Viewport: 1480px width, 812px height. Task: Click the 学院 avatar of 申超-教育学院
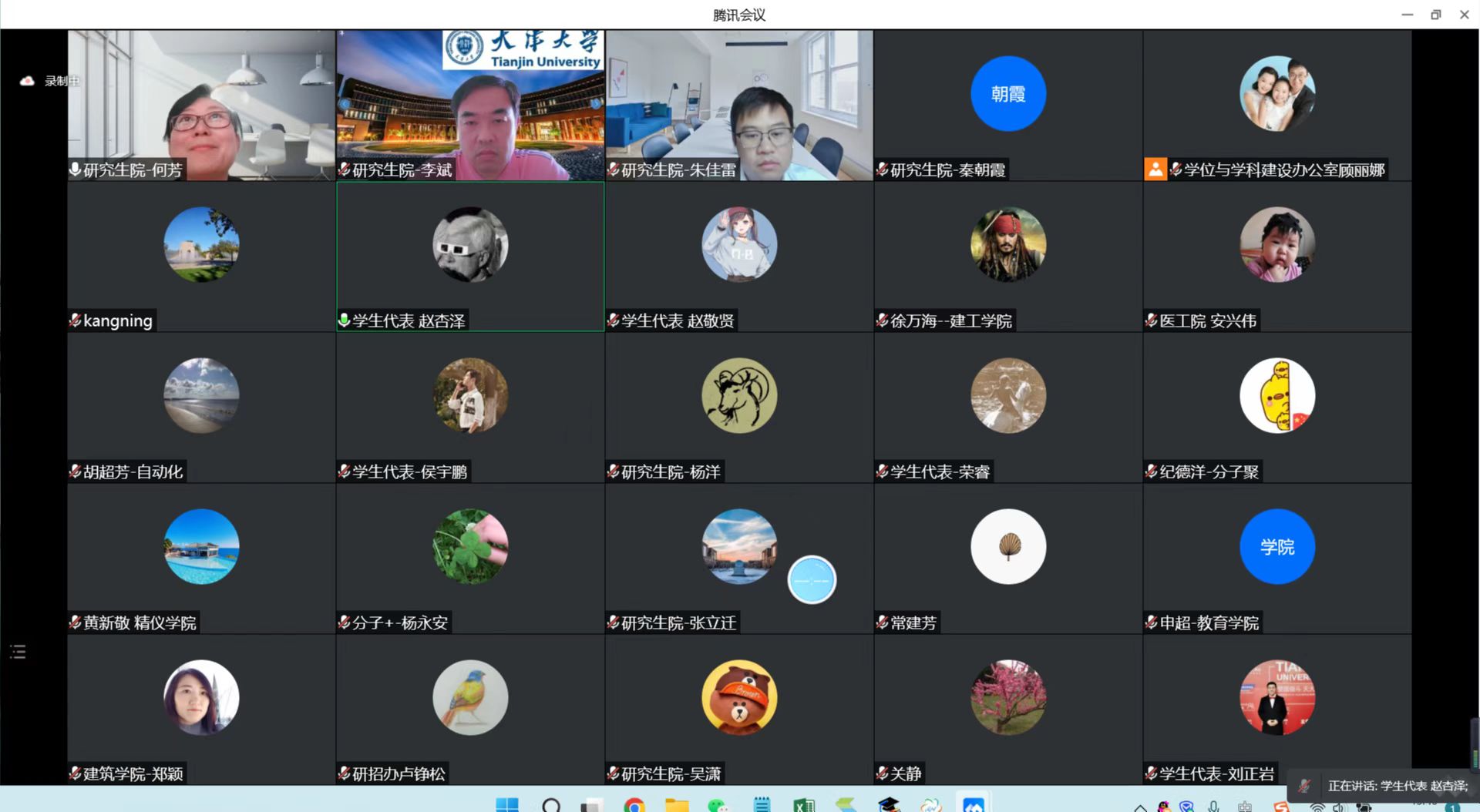click(1276, 546)
